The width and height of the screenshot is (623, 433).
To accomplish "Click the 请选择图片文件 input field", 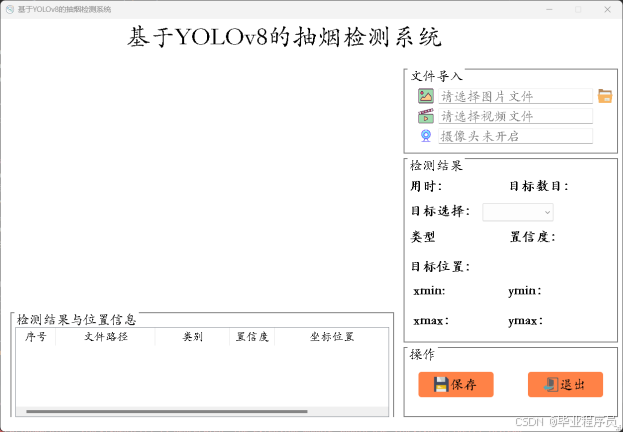I will point(515,96).
